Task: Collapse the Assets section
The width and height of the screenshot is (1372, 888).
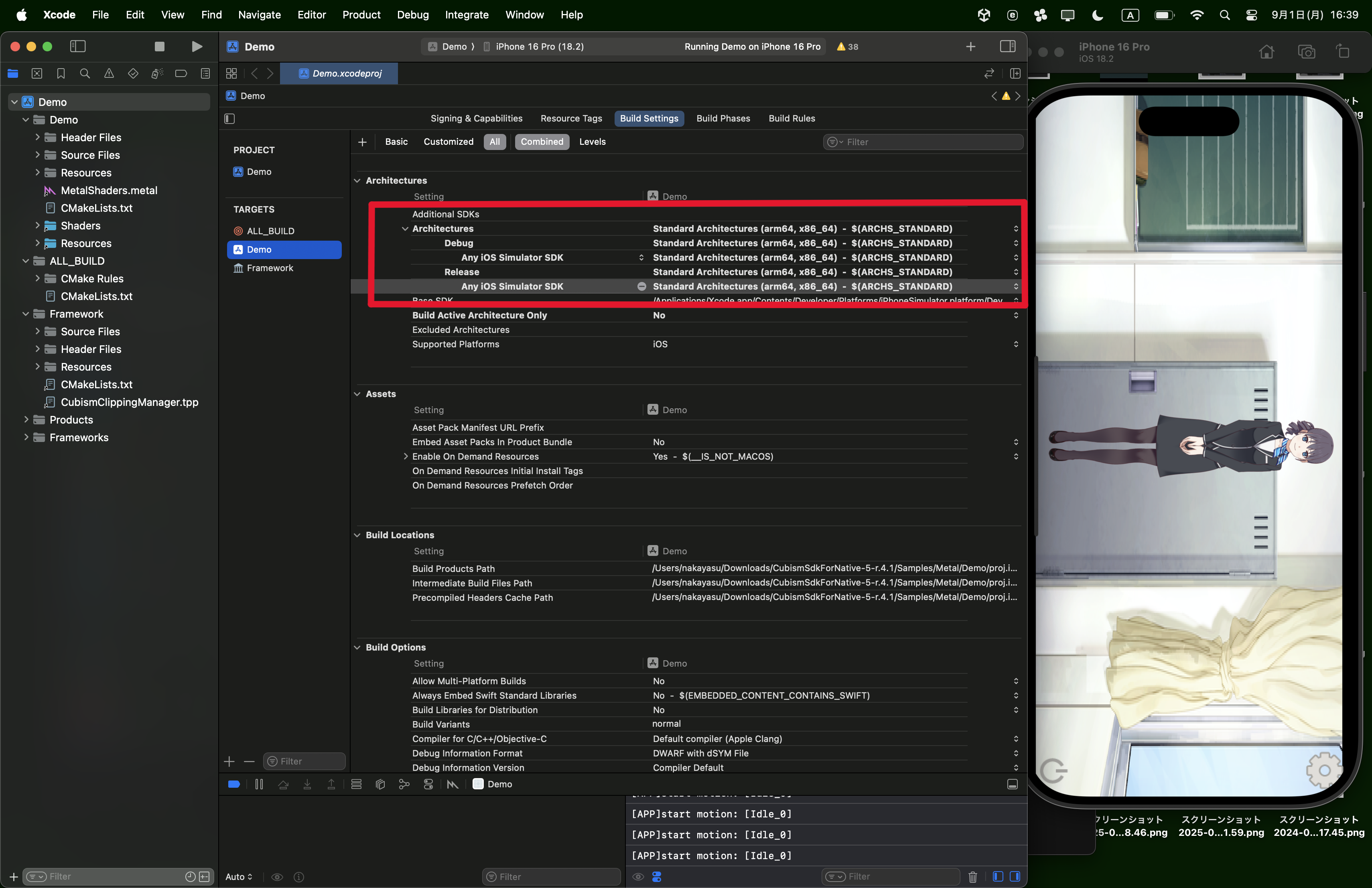Action: point(357,394)
